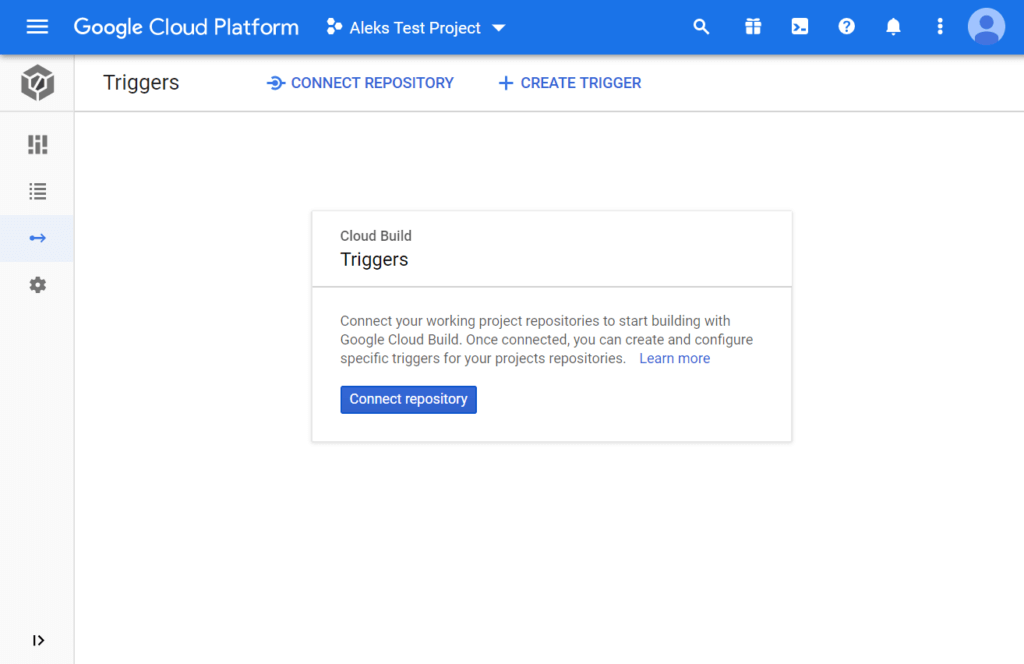Screen dimensions: 1024x664
Task: Click the gift icon in top bar
Action: (x=753, y=27)
